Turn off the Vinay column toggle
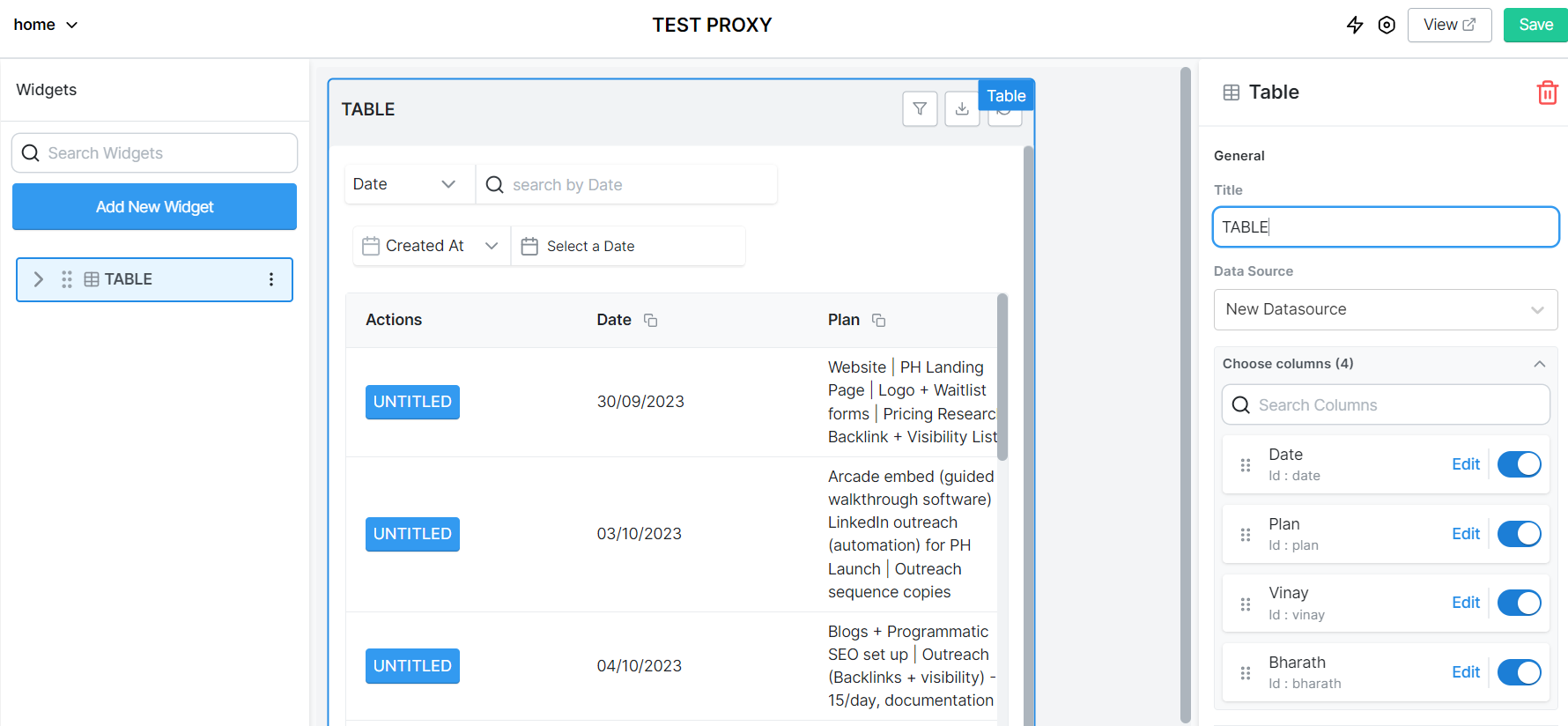Image resolution: width=1568 pixels, height=726 pixels. tap(1519, 603)
